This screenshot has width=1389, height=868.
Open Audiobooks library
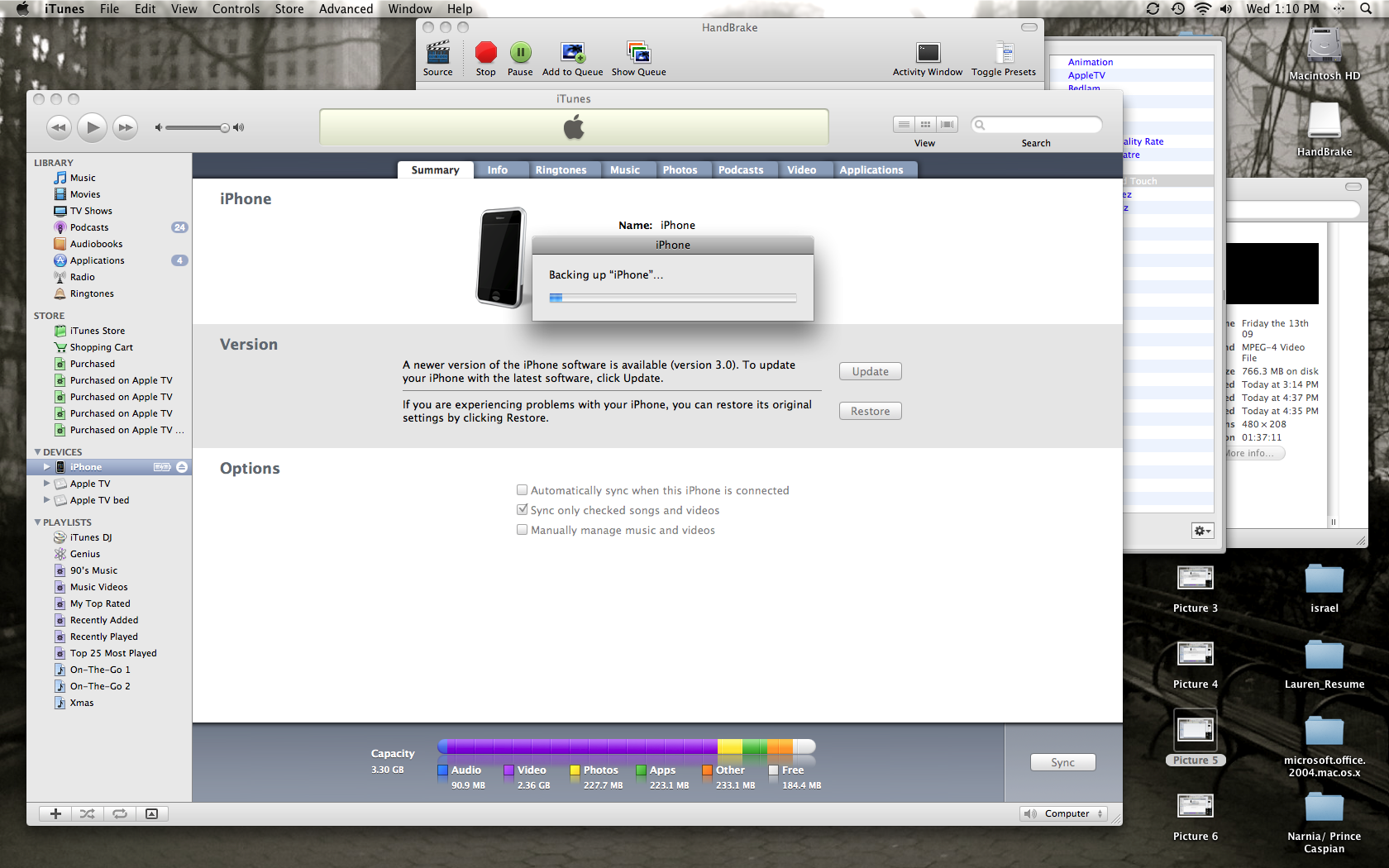[96, 244]
